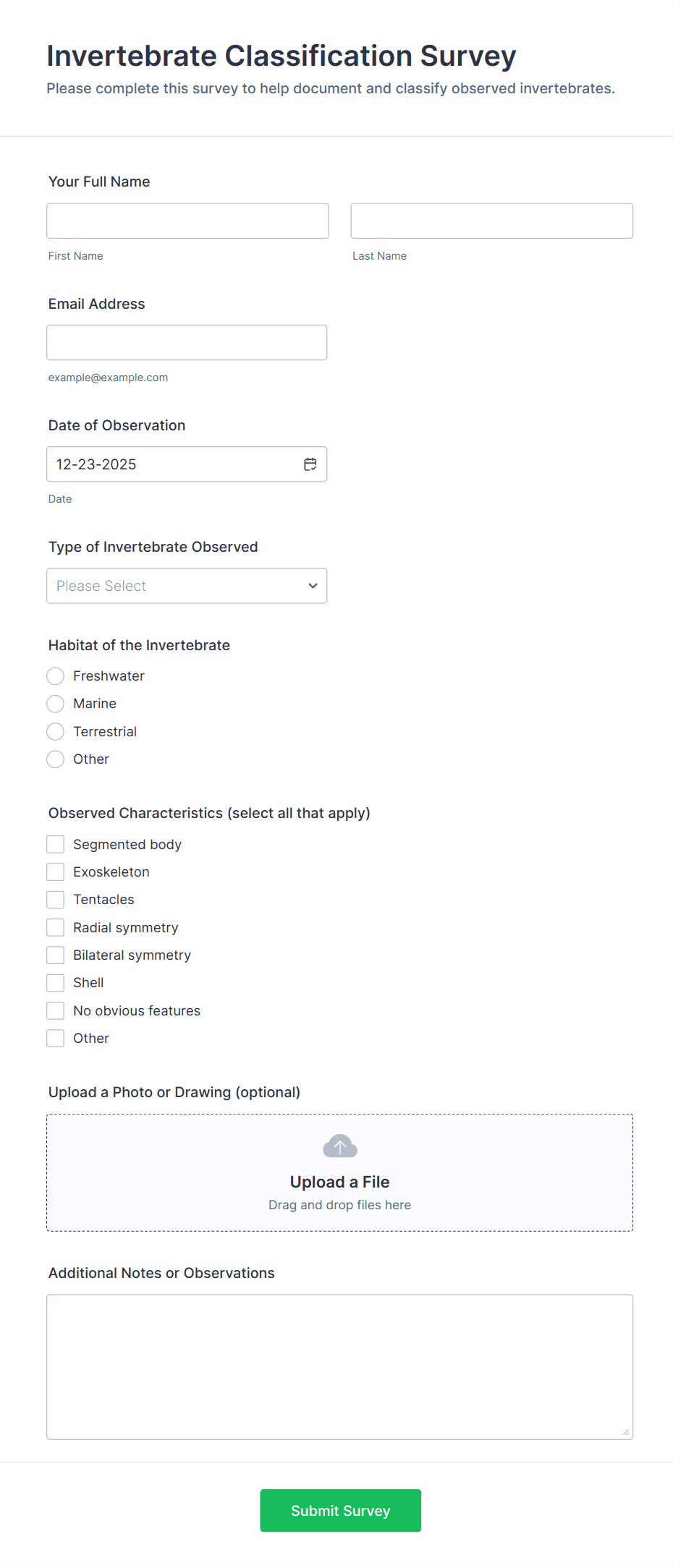Image resolution: width=673 pixels, height=1568 pixels.
Task: Select the Freshwater habitat option
Action: pyautogui.click(x=55, y=676)
